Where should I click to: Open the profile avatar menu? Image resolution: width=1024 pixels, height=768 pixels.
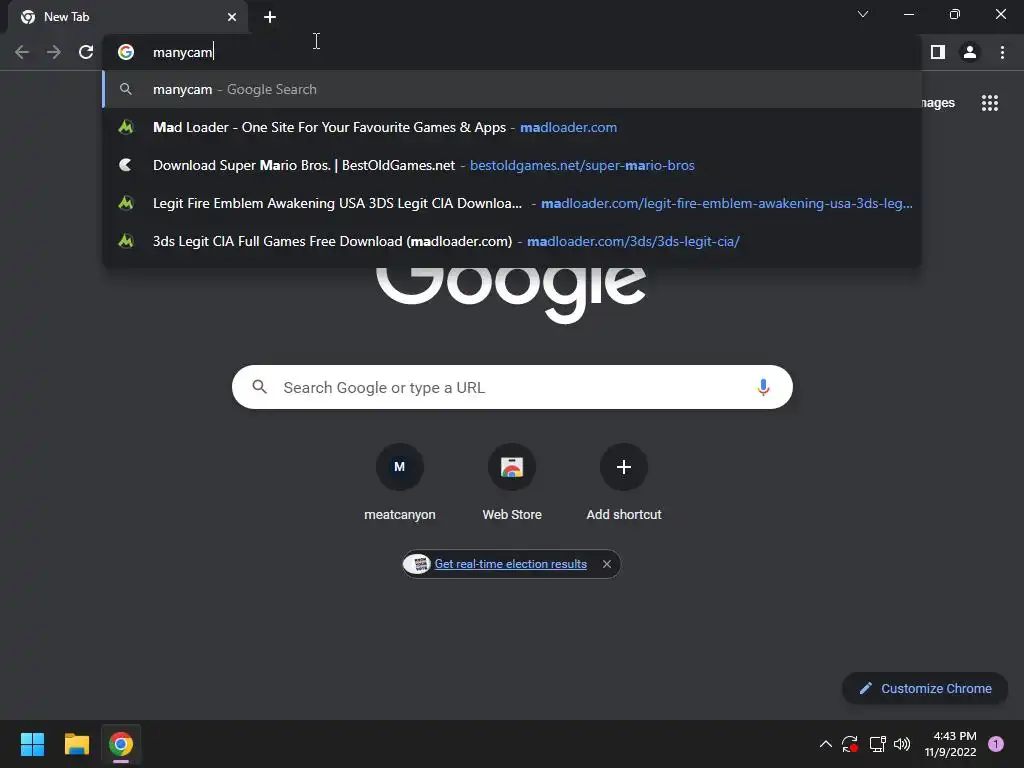tap(970, 52)
